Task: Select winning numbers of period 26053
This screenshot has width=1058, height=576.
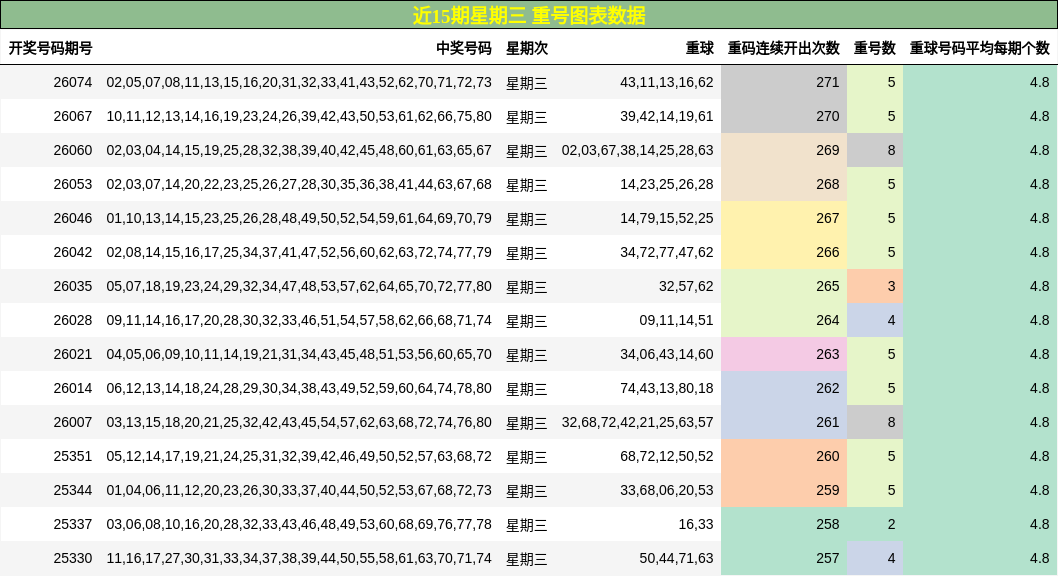Action: 297,185
